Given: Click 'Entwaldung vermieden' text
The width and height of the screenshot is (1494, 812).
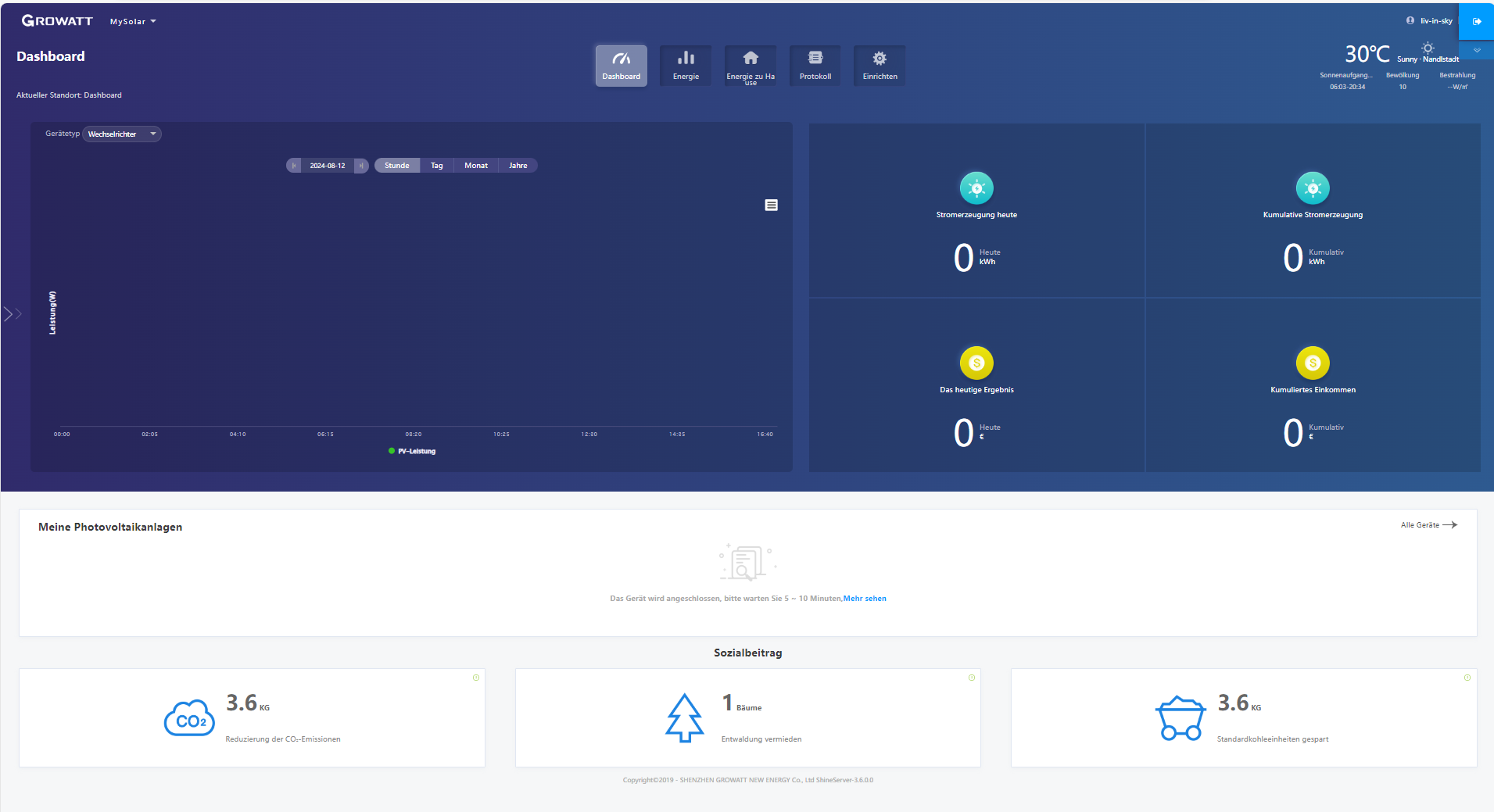Looking at the screenshot, I should (761, 739).
